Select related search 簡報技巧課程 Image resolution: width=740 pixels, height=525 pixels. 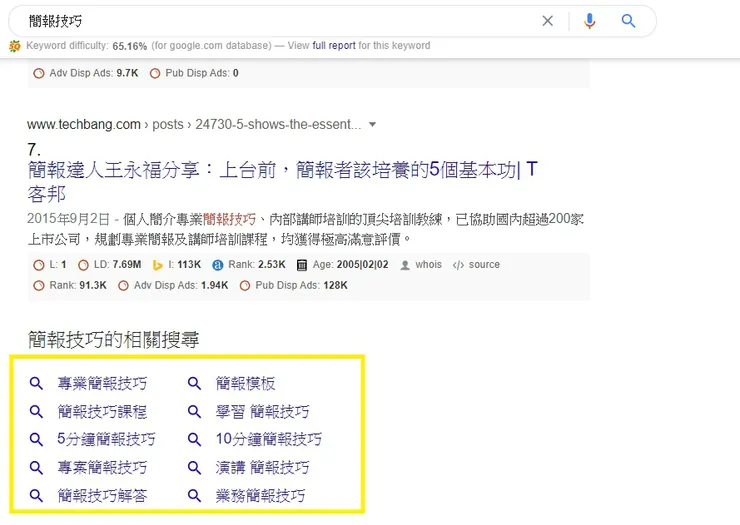(102, 411)
